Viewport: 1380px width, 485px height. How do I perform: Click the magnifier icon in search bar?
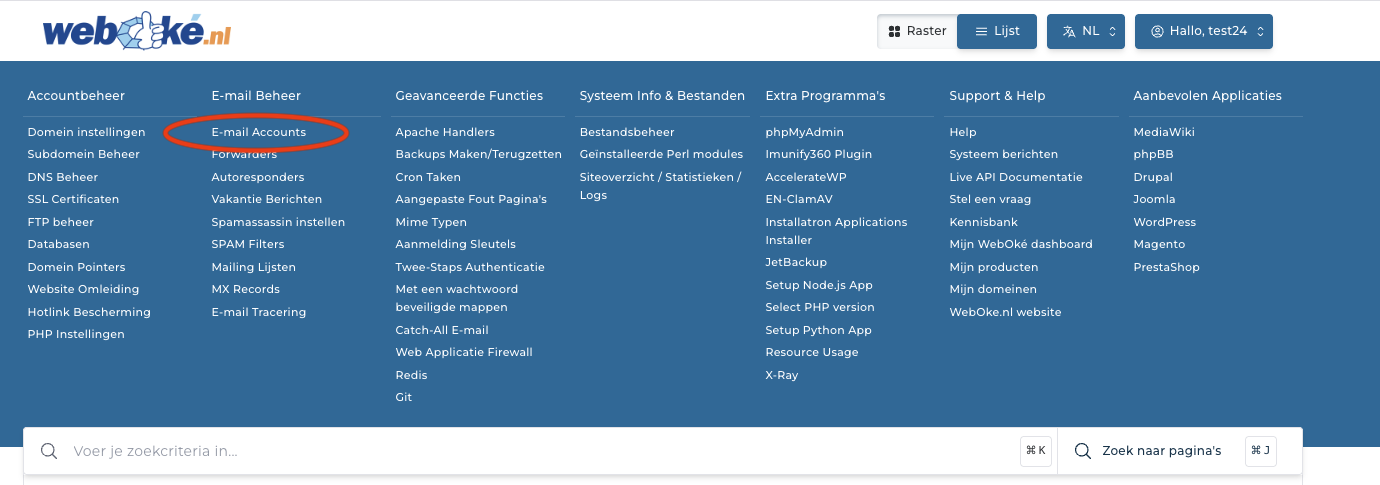[x=49, y=451]
